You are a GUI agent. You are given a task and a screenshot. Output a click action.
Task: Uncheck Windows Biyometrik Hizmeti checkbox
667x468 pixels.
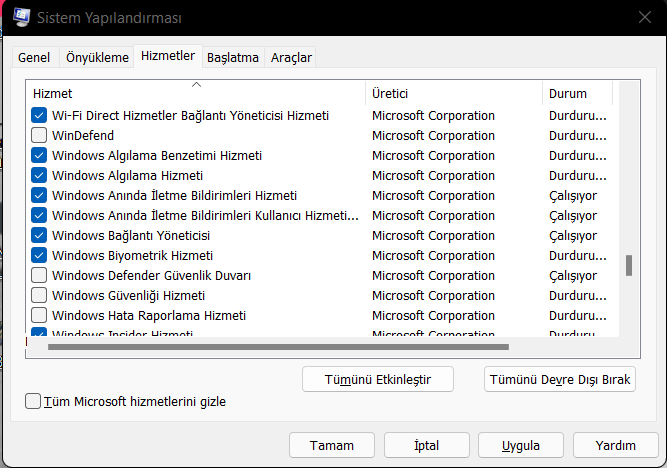(x=39, y=255)
